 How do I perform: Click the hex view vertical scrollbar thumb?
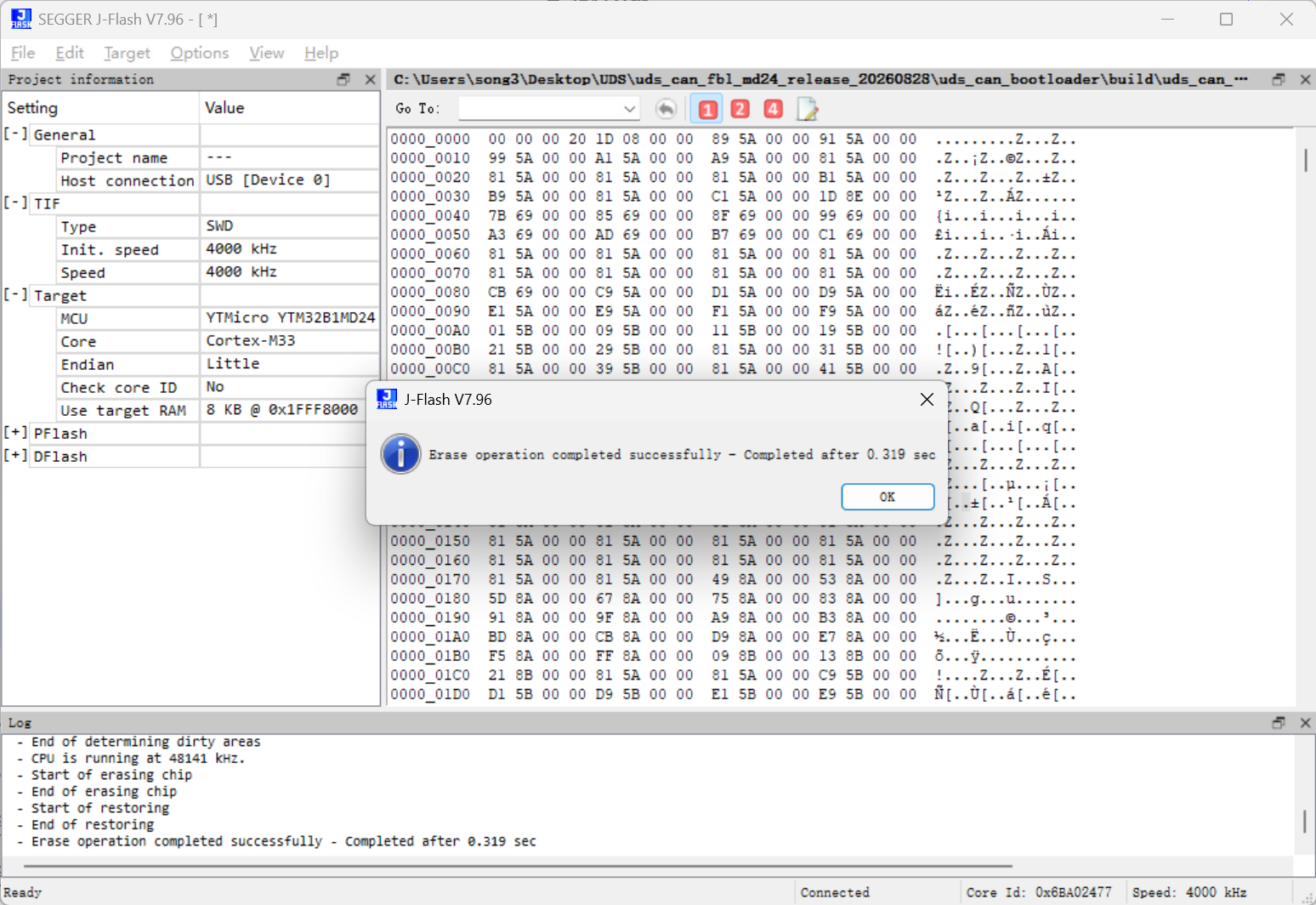pyautogui.click(x=1305, y=159)
